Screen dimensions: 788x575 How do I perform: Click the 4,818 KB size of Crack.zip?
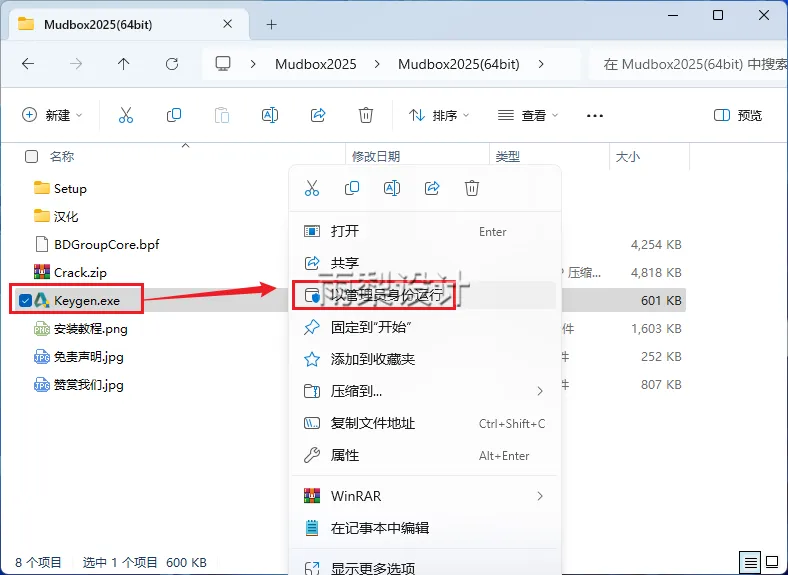656,272
